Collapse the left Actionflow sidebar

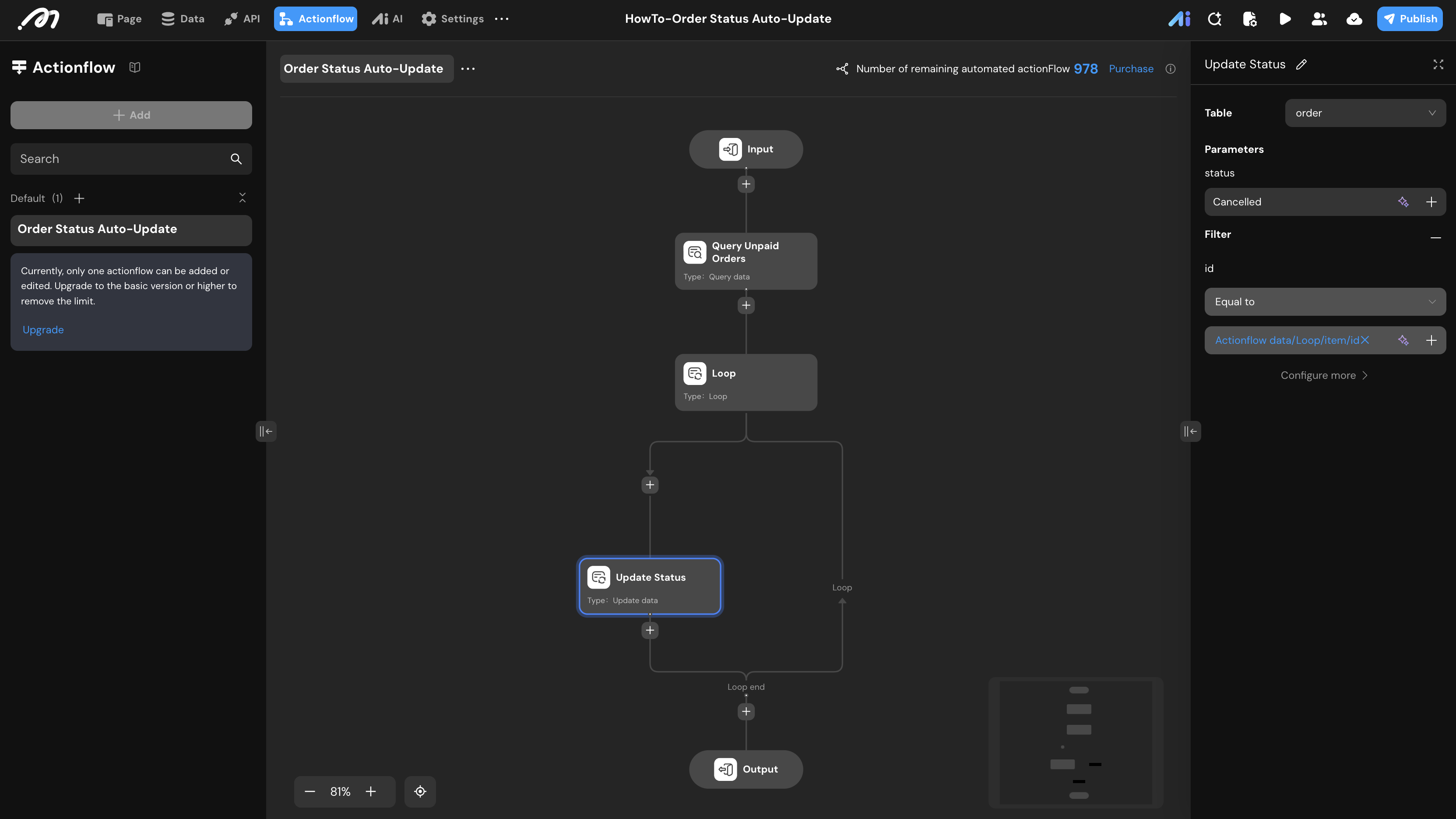point(266,431)
